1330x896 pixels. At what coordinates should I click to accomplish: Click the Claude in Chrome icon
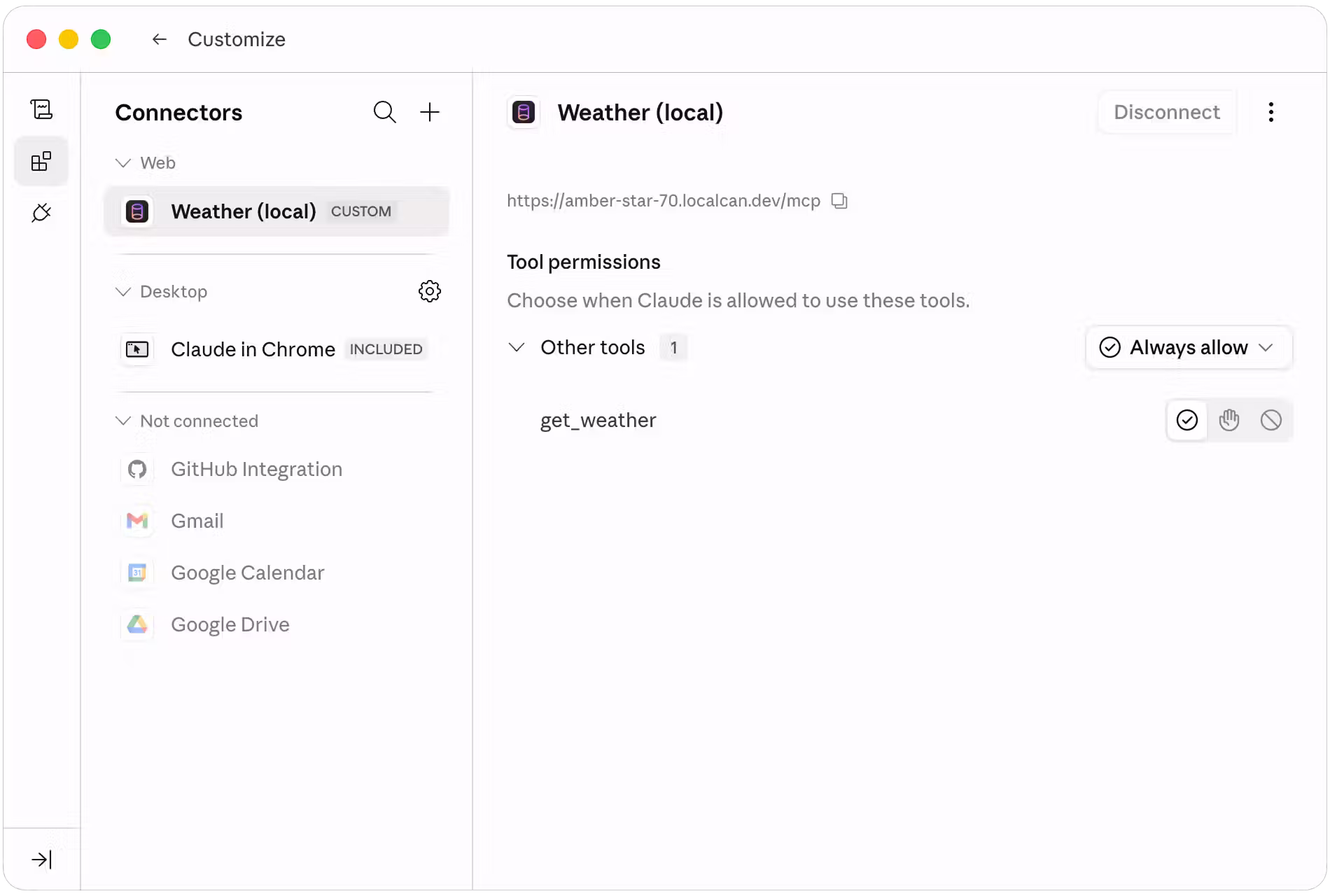click(137, 349)
